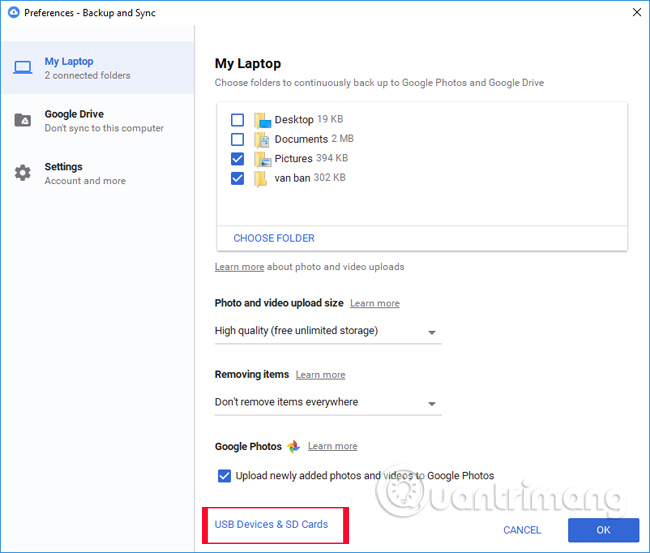Click CHOOSE FOLDER

pyautogui.click(x=274, y=238)
